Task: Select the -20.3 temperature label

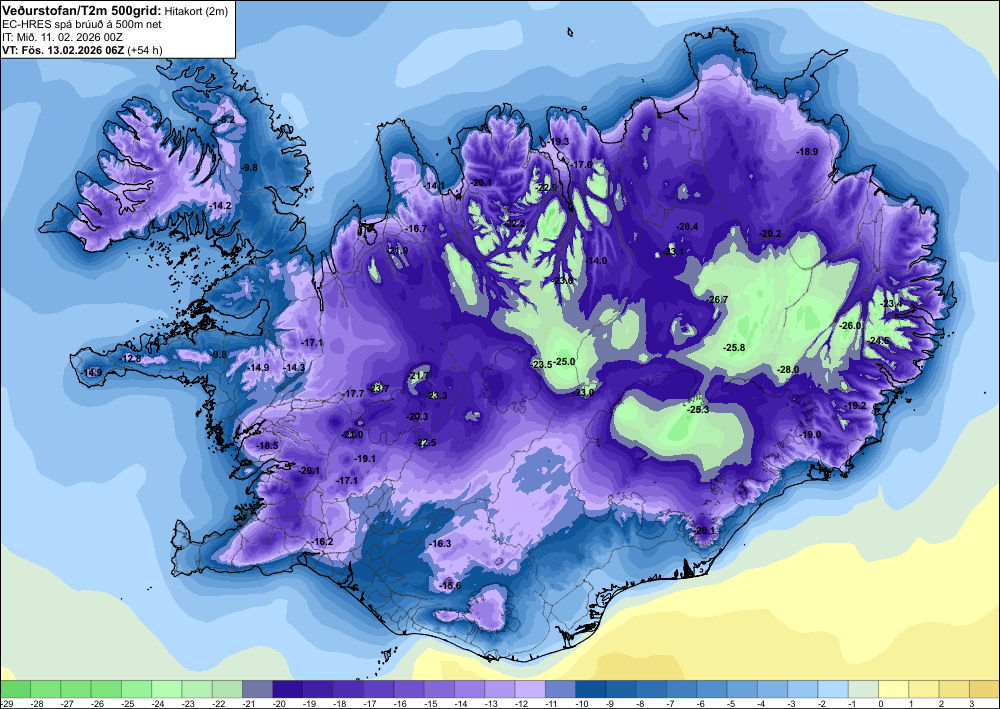Action: coord(418,417)
